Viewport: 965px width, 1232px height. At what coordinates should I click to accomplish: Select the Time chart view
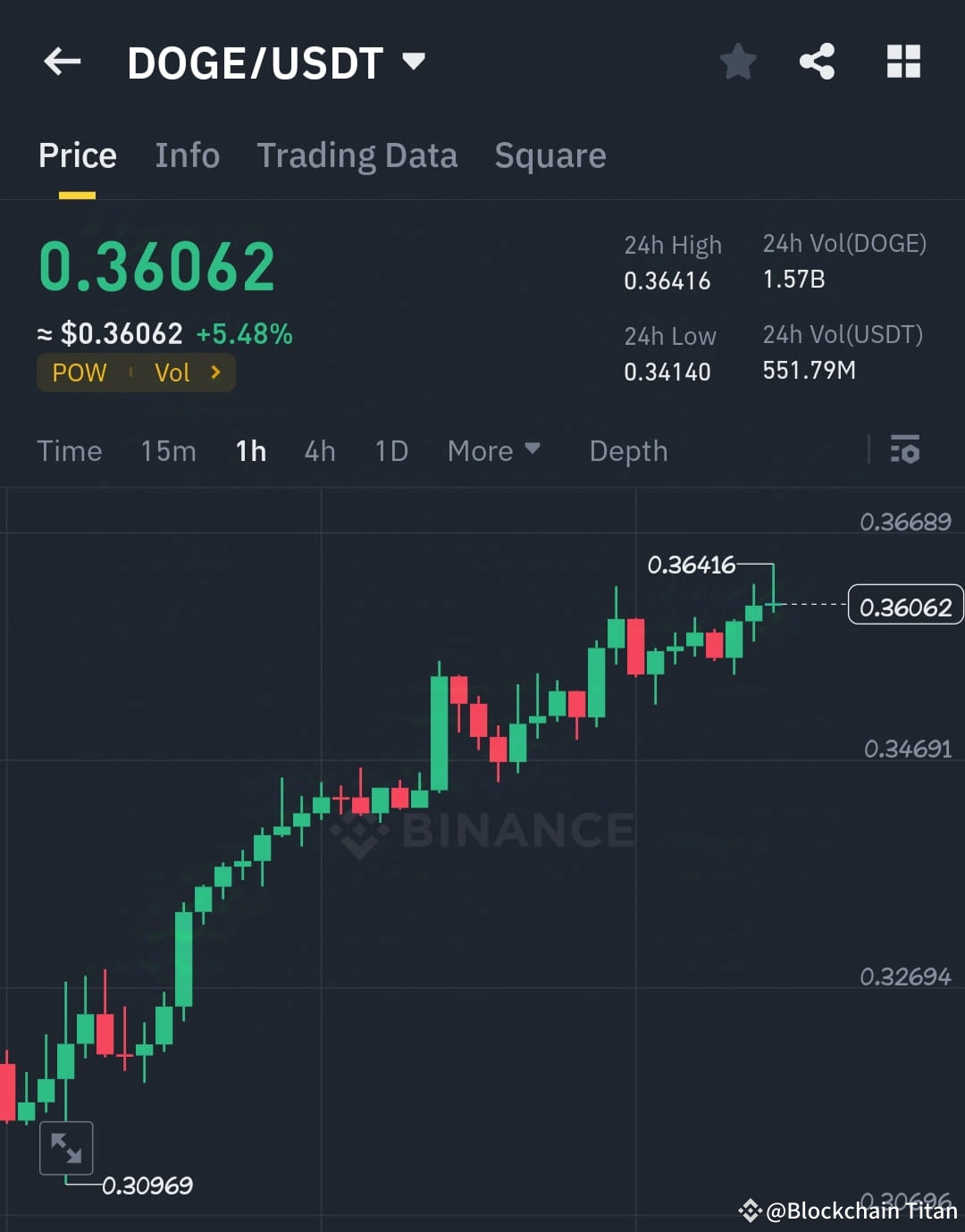click(x=70, y=451)
